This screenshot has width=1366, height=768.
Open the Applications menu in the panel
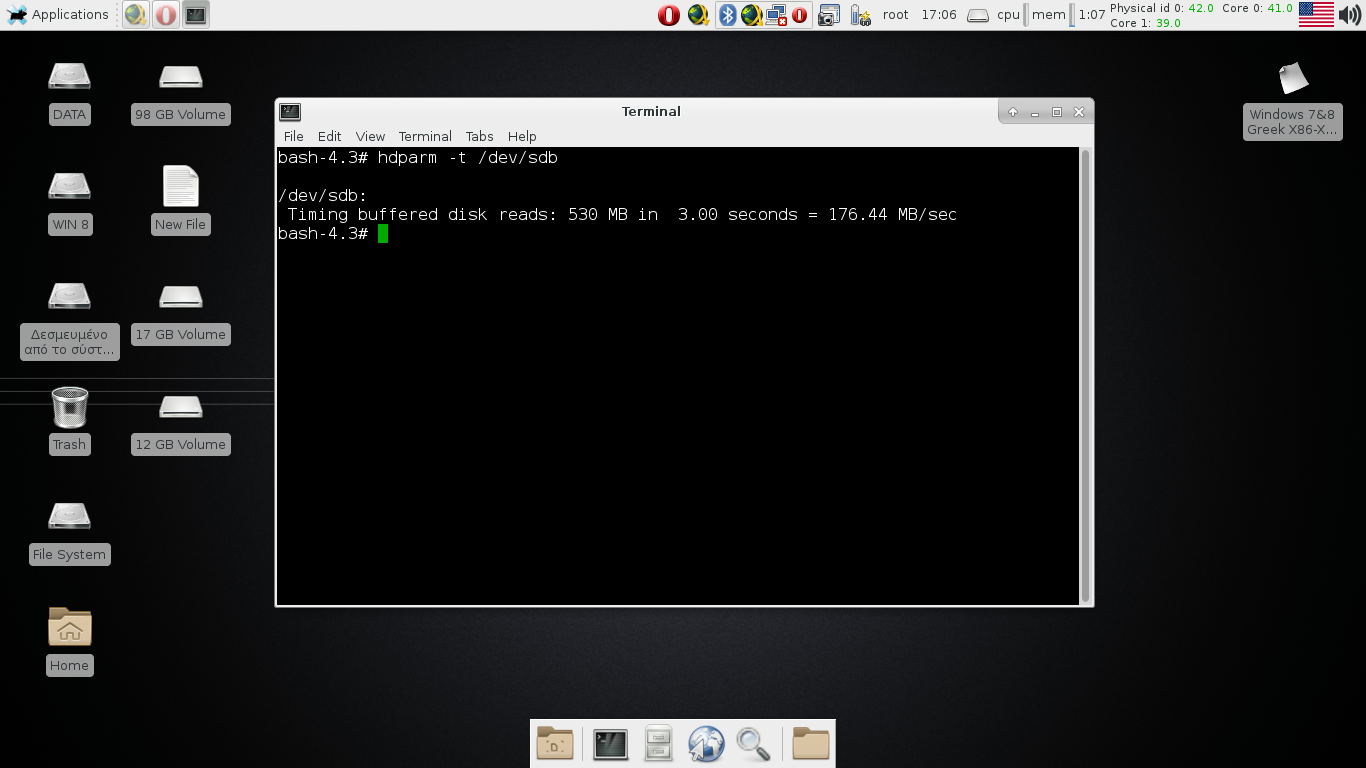58,15
